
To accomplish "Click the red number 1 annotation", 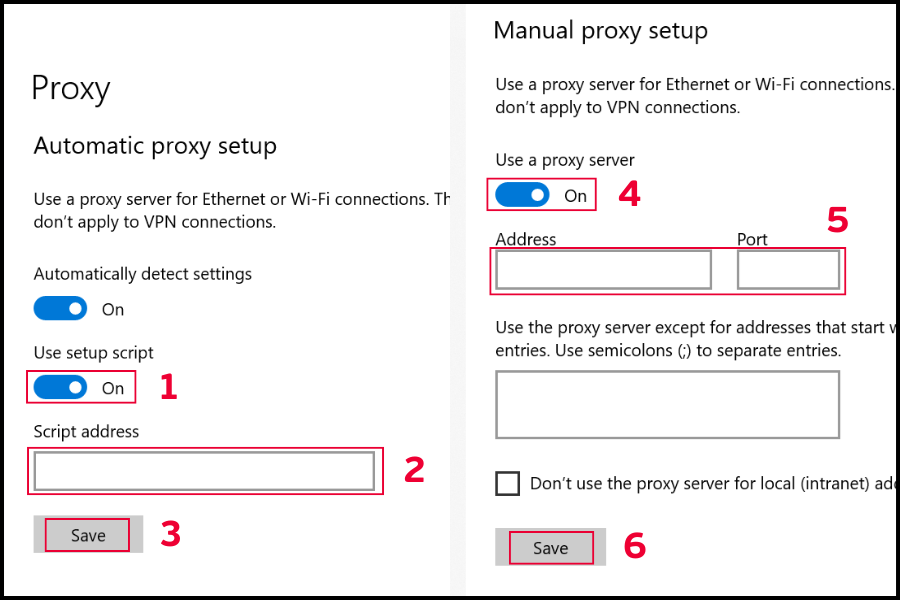I will point(168,387).
